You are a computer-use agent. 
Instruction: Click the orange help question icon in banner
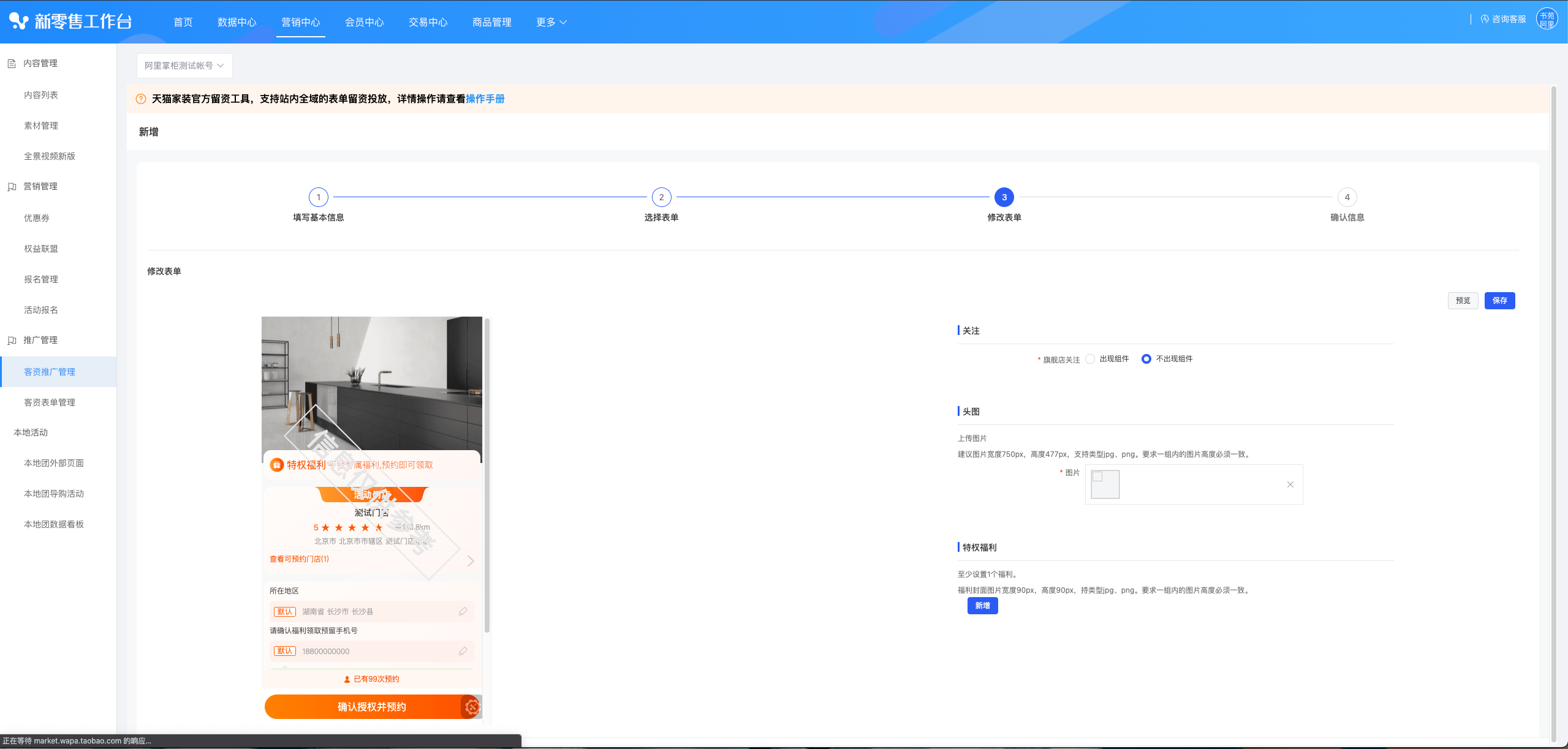click(x=141, y=99)
